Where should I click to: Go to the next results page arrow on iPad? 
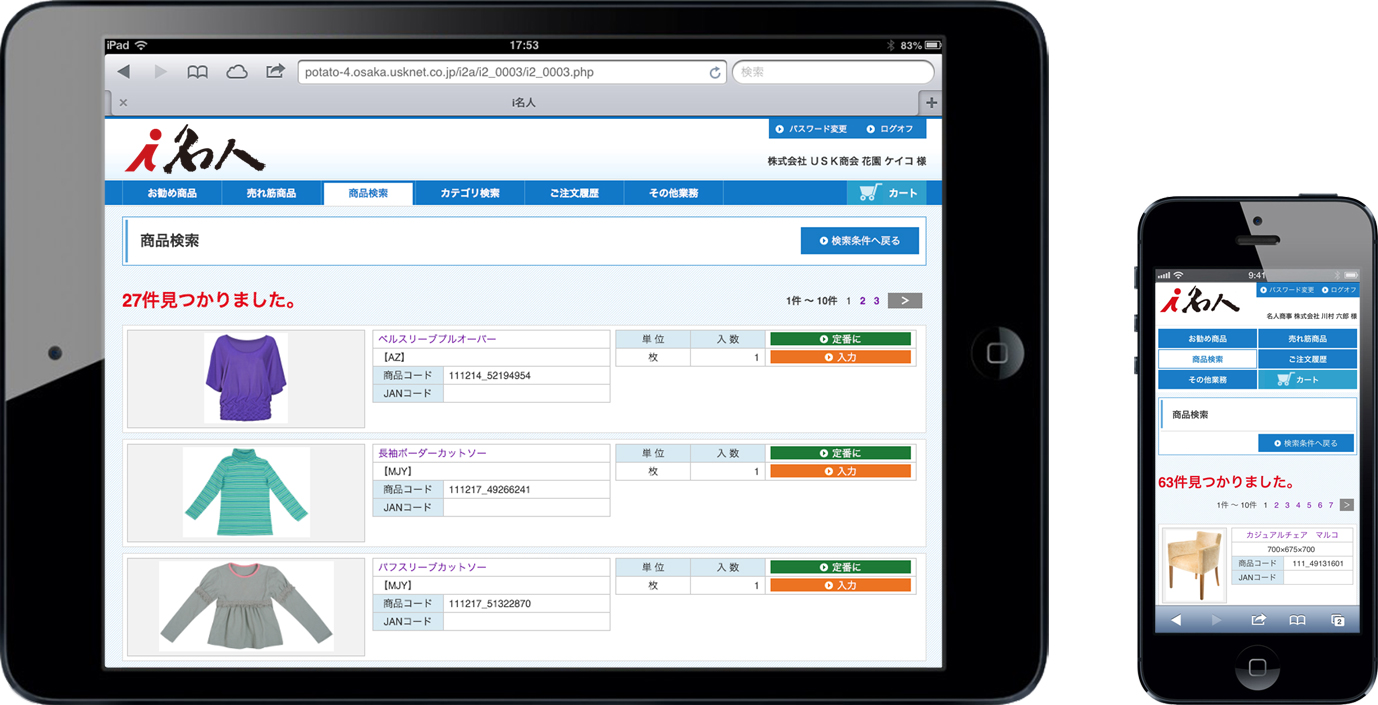click(x=904, y=301)
